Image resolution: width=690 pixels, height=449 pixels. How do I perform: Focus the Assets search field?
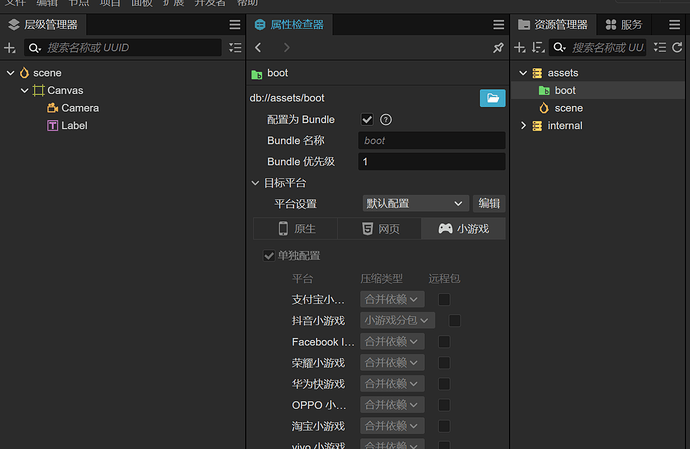point(598,48)
